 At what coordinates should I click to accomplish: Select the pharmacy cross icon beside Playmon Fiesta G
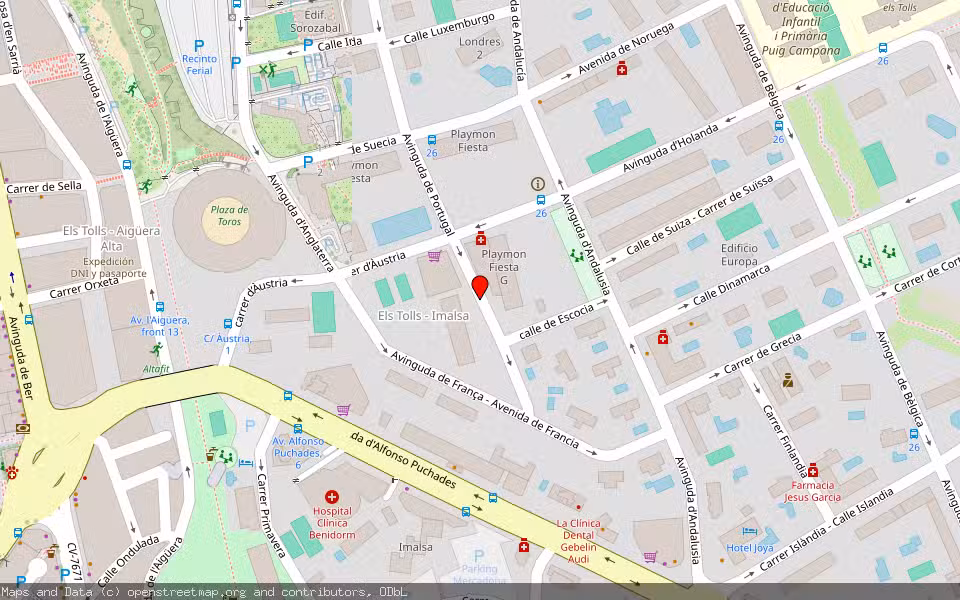[480, 240]
